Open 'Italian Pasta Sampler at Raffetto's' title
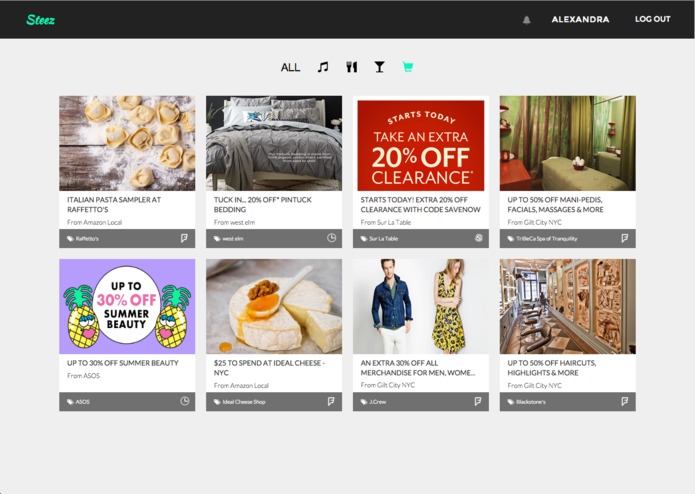This screenshot has width=695, height=494. [x=114, y=205]
